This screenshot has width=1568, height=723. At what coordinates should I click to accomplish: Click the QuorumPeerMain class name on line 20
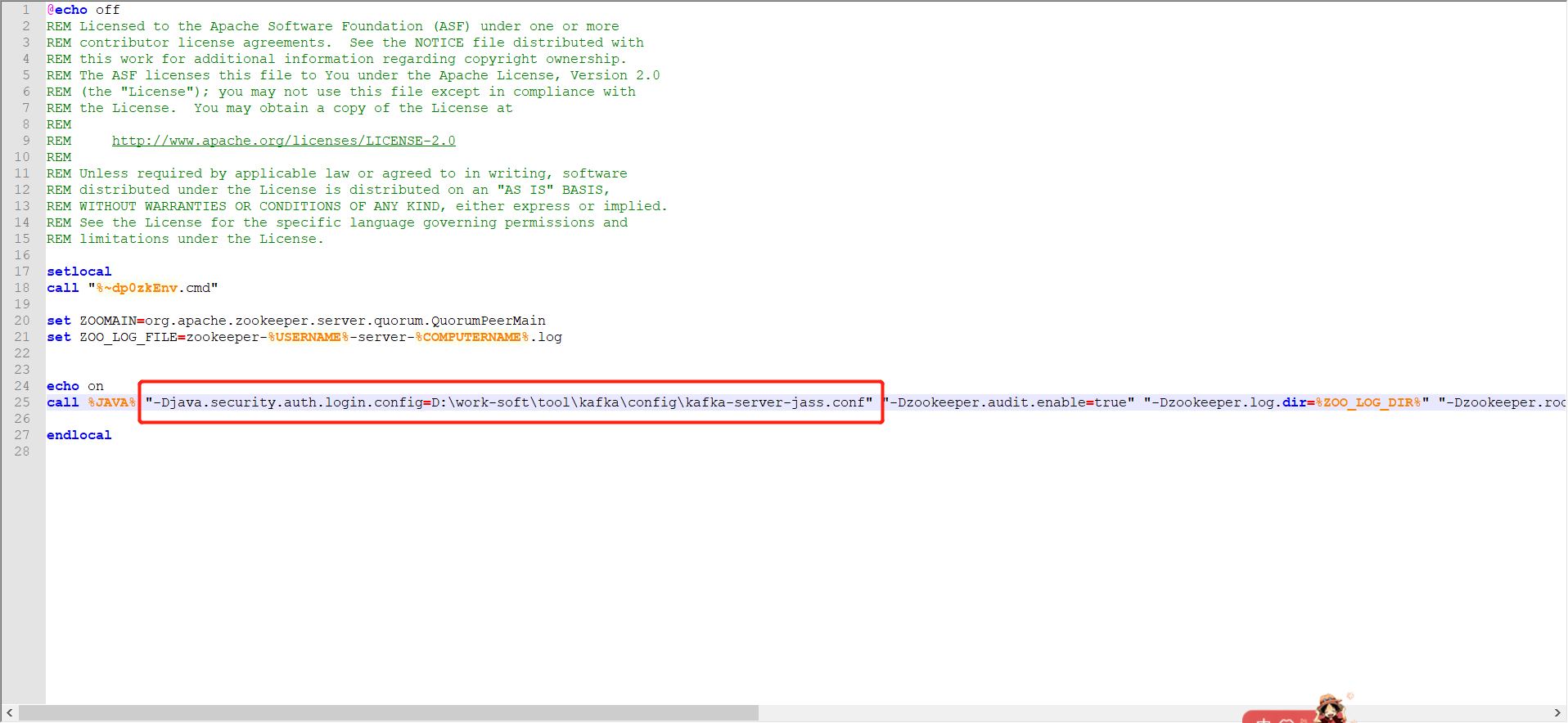[x=489, y=321]
